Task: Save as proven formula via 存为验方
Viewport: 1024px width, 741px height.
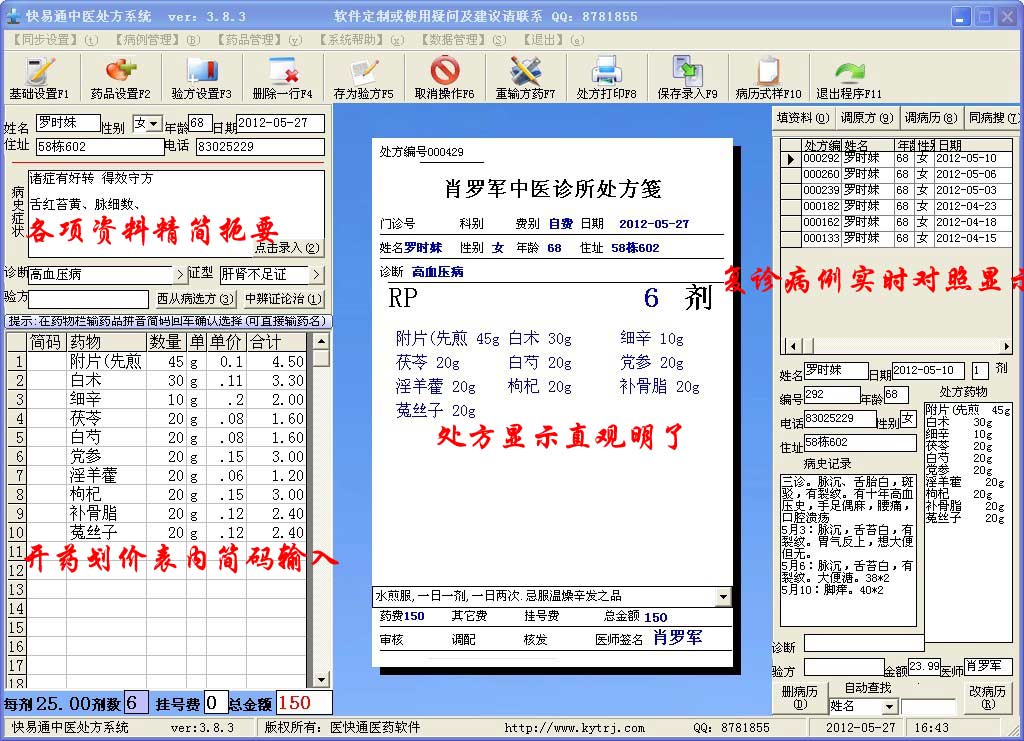Action: tap(363, 77)
